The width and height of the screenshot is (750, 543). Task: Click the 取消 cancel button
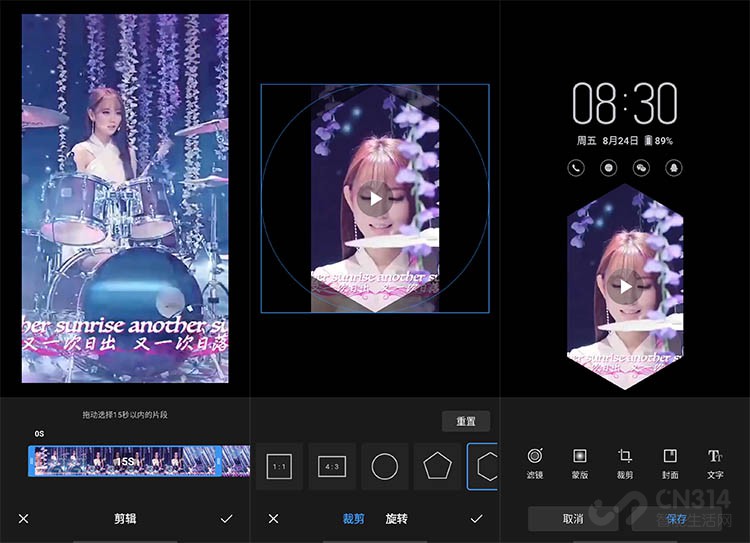573,519
